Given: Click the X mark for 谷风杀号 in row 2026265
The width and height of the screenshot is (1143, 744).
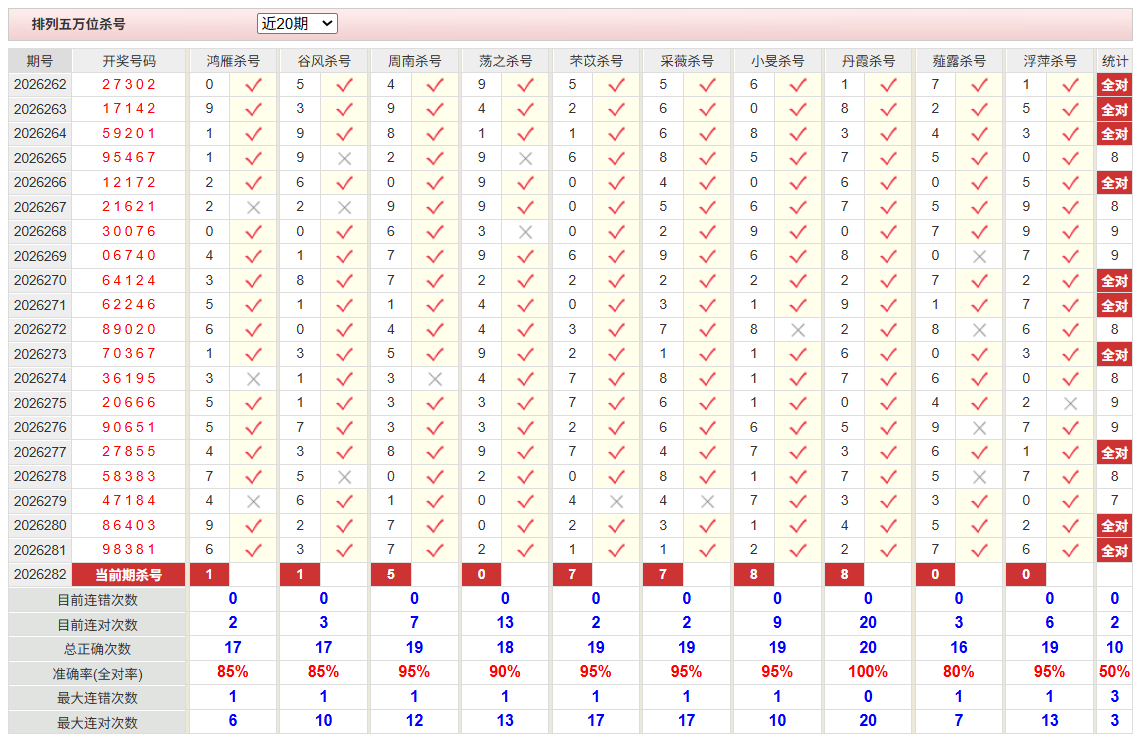Looking at the screenshot, I should coord(345,158).
